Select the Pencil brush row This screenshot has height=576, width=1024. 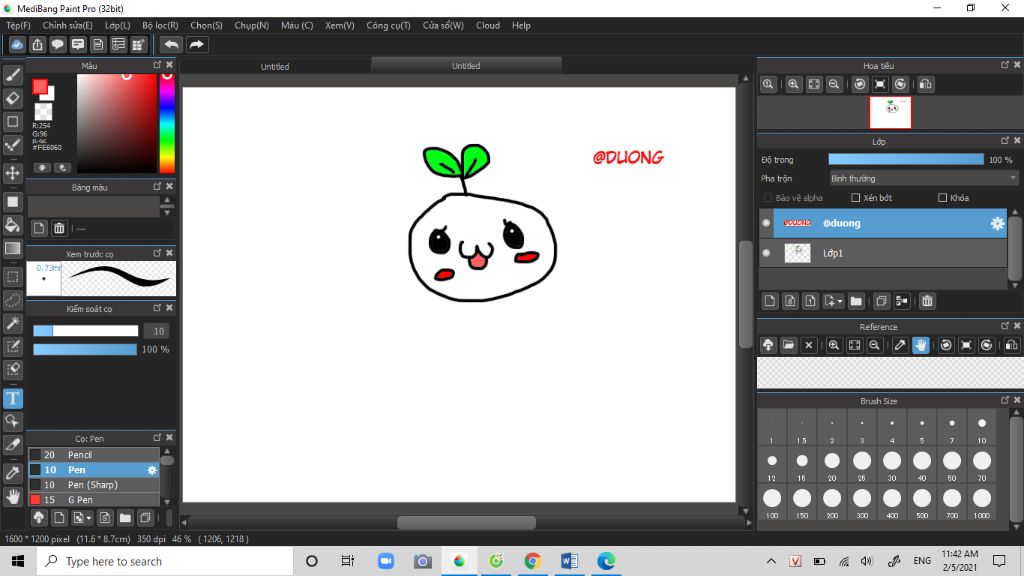(93, 455)
